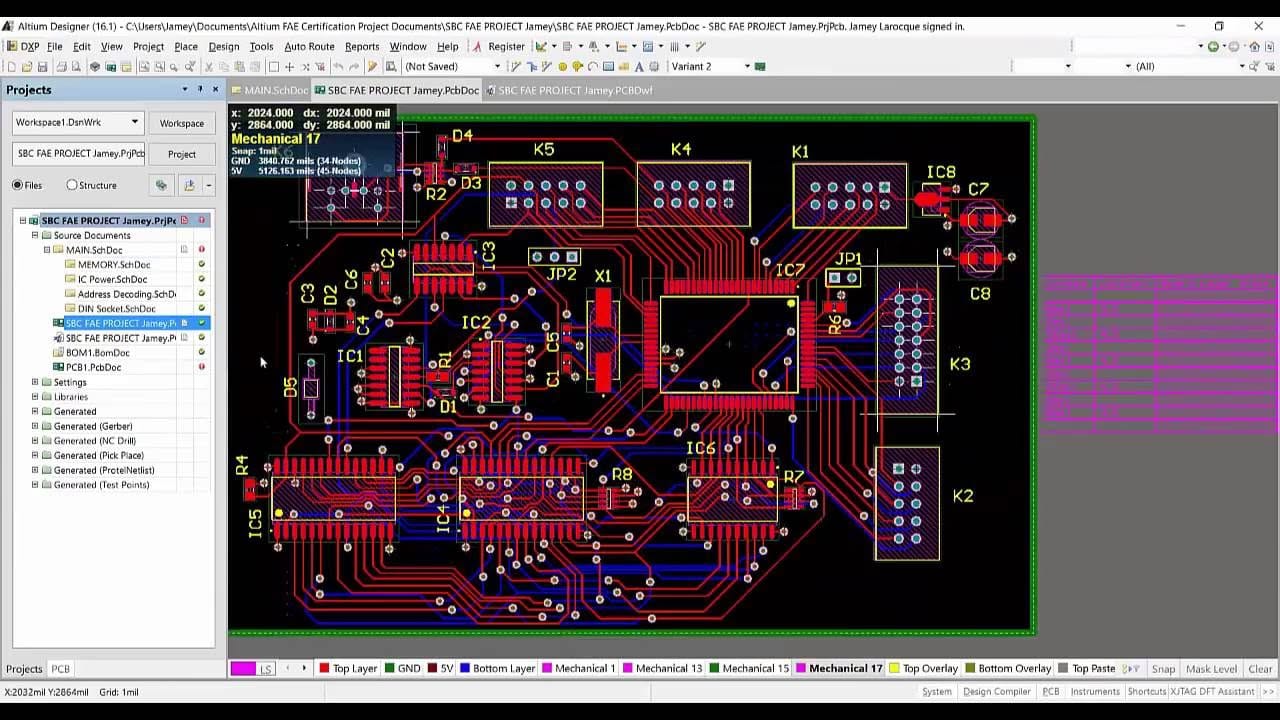Click the Place Text (A) toolbar icon
Image resolution: width=1280 pixels, height=720 pixels.
[x=638, y=66]
